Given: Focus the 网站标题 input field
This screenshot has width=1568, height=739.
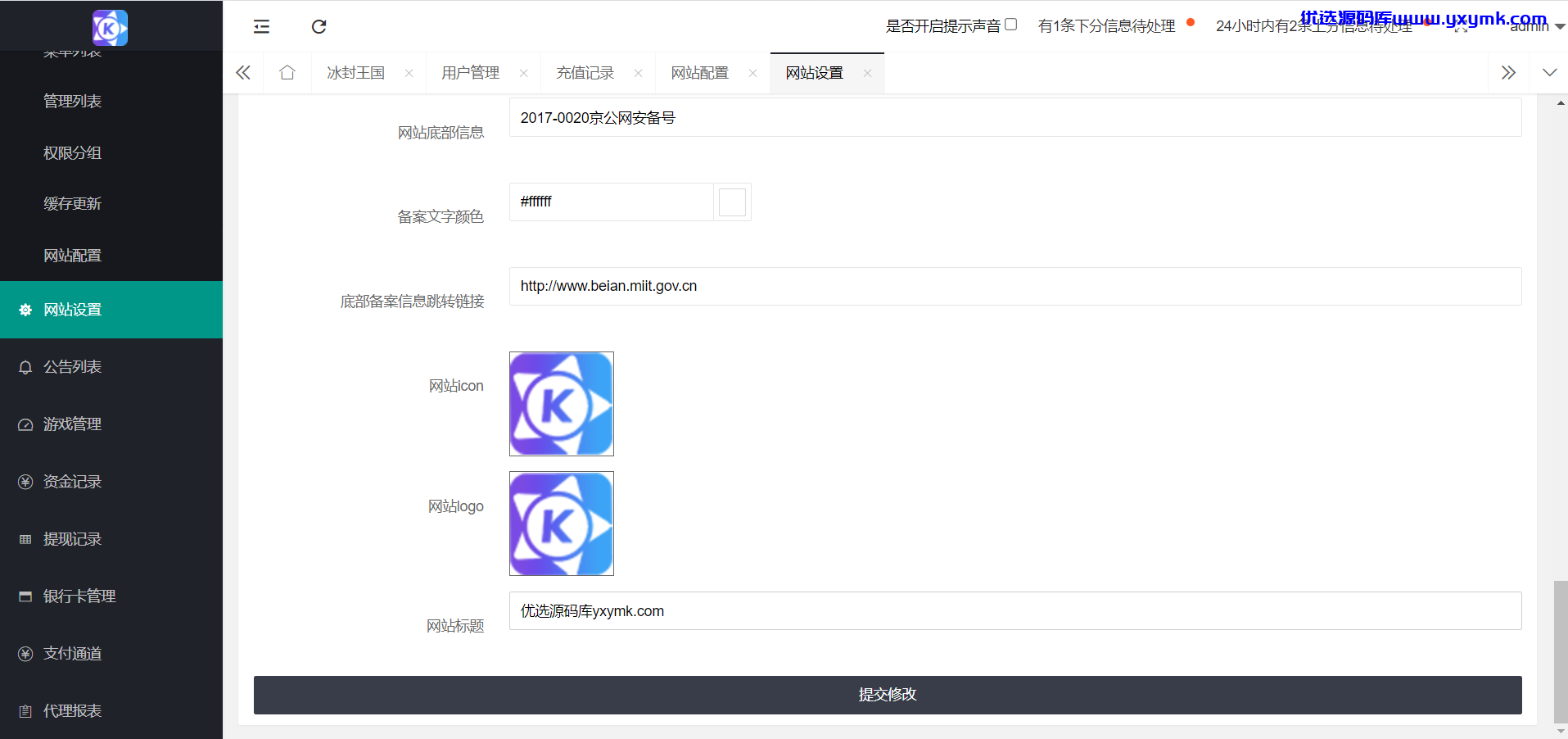Looking at the screenshot, I should [x=1015, y=610].
